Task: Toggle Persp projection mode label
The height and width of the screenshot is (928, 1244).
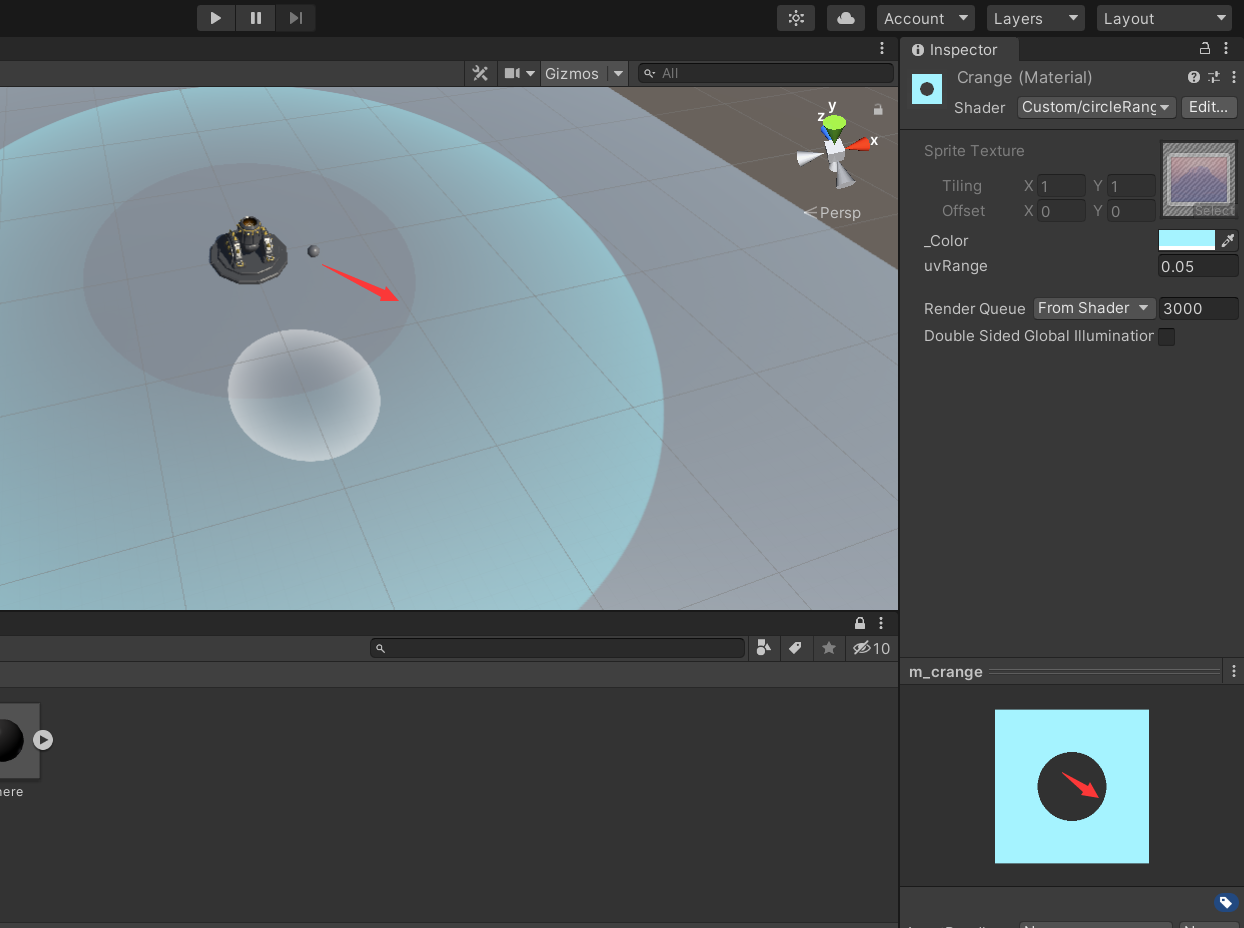Action: (832, 213)
